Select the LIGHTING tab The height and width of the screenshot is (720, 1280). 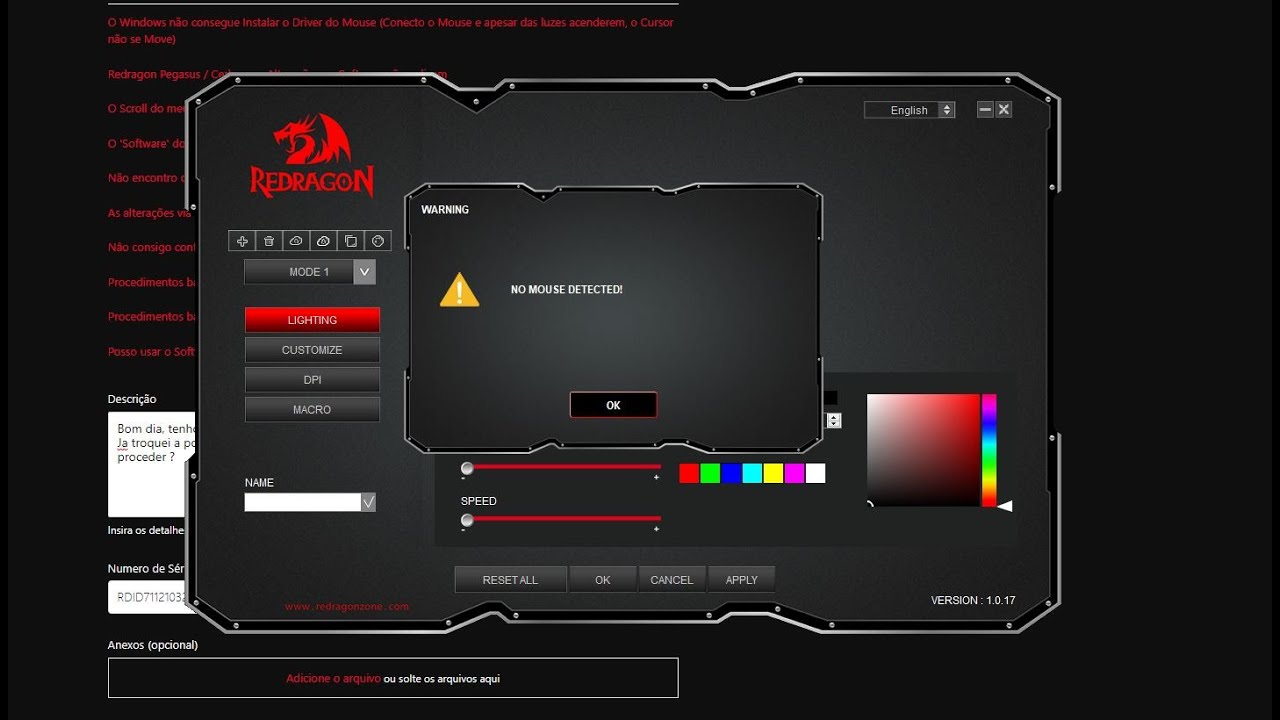(312, 320)
